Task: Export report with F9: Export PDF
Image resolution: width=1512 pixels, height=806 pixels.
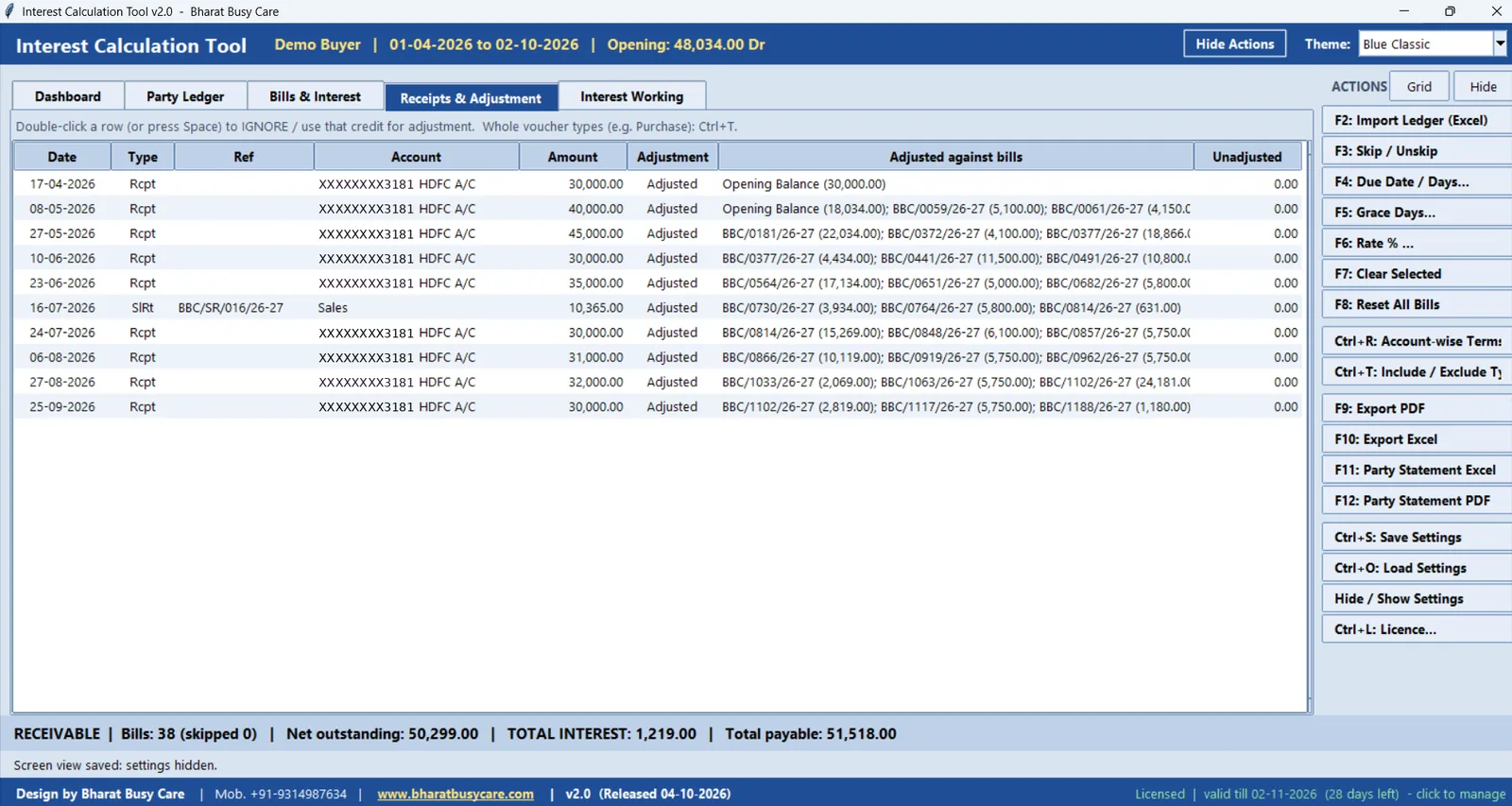Action: tap(1417, 408)
